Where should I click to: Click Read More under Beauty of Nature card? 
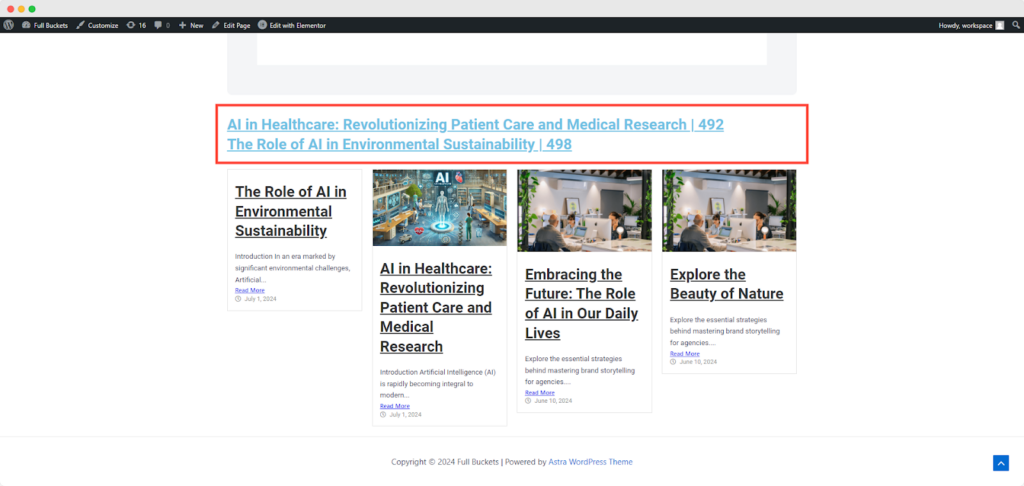tap(685, 353)
